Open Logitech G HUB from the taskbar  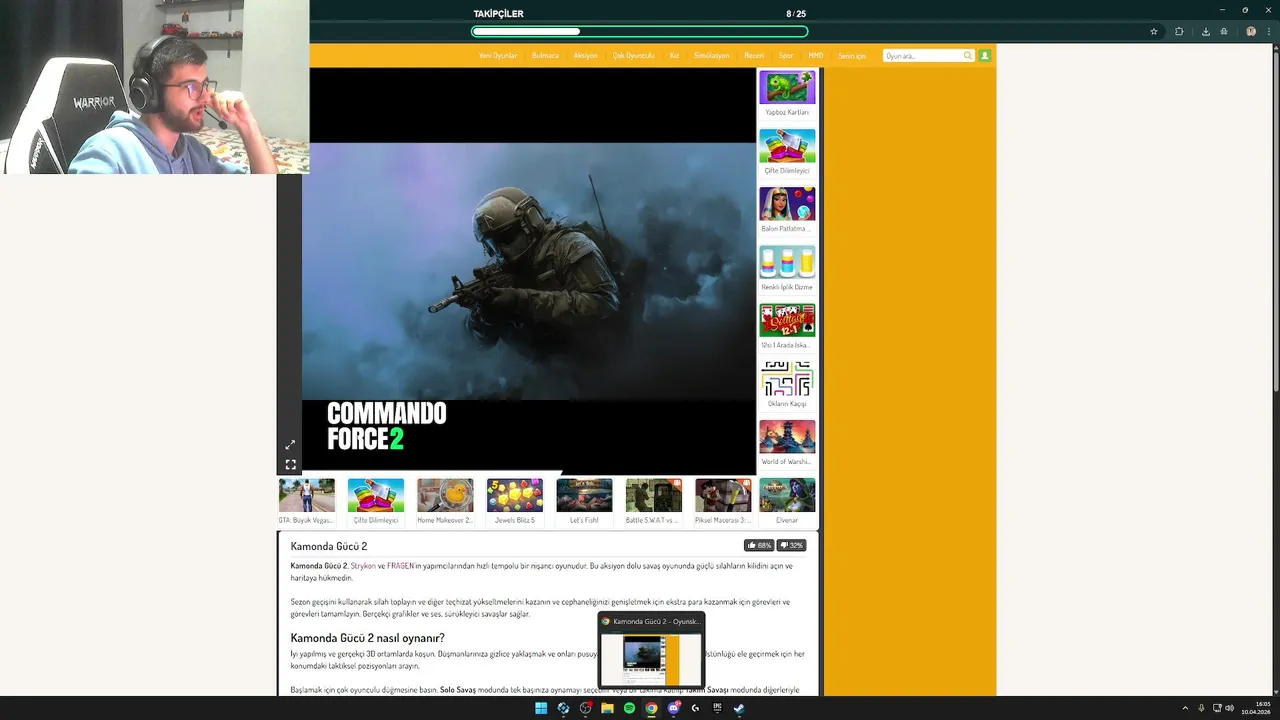pyautogui.click(x=695, y=708)
